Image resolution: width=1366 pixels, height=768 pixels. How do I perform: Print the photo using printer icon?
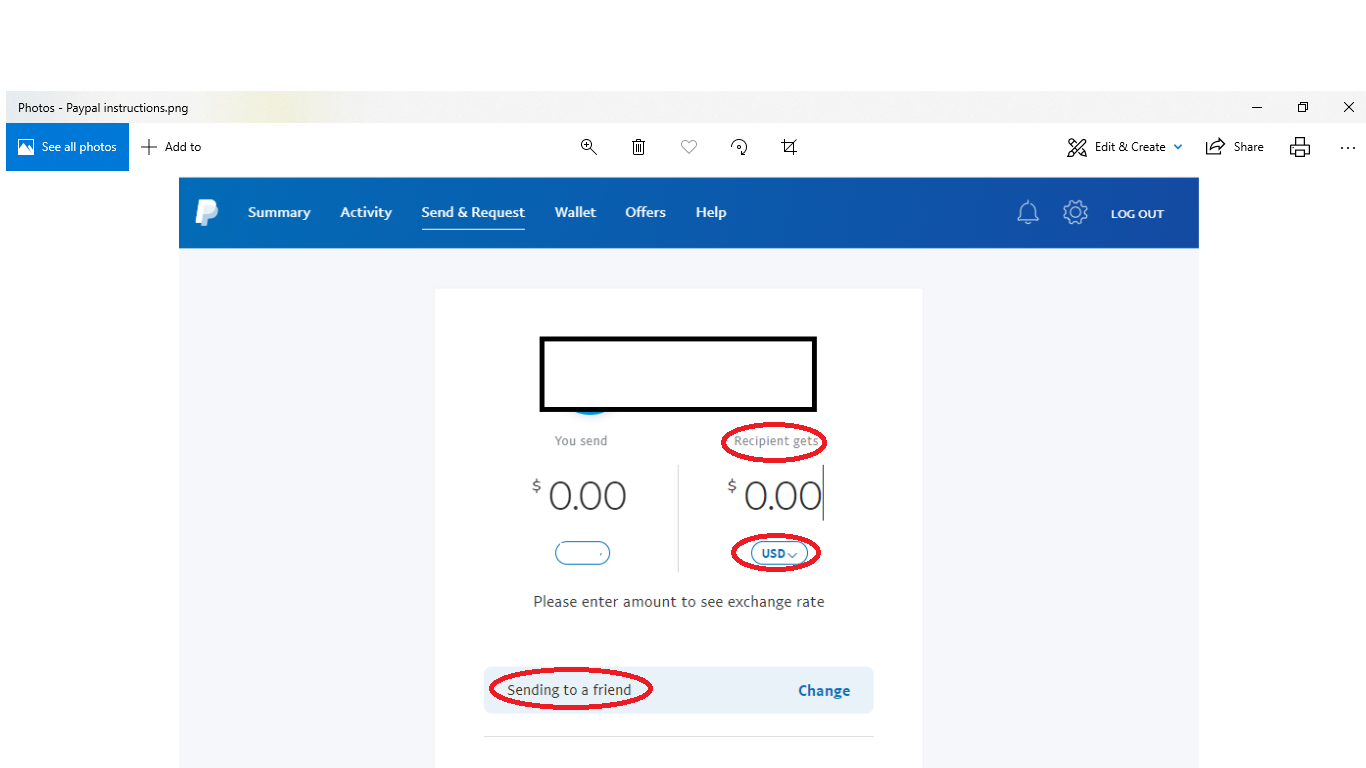pyautogui.click(x=1300, y=147)
